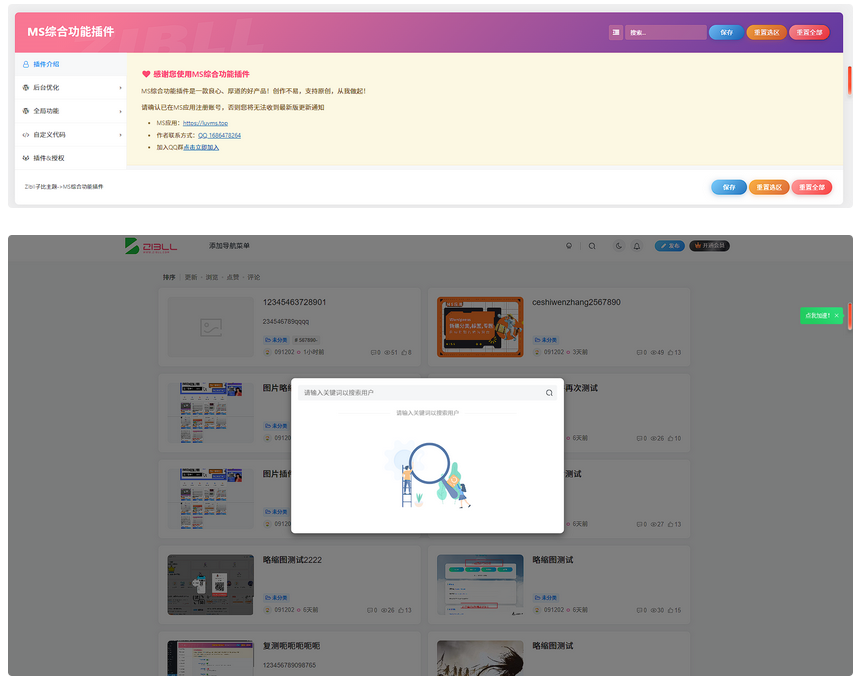Expand the 全局功能 sidebar section
Viewport: 861px width, 683px height.
point(71,111)
